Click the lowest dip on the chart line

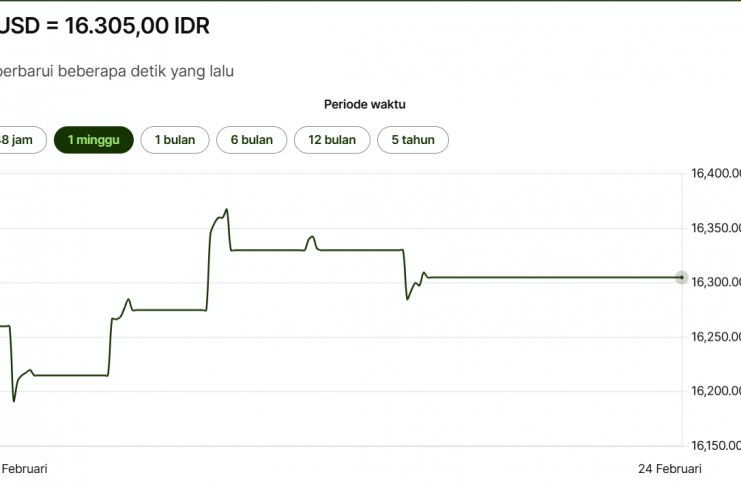tap(14, 401)
